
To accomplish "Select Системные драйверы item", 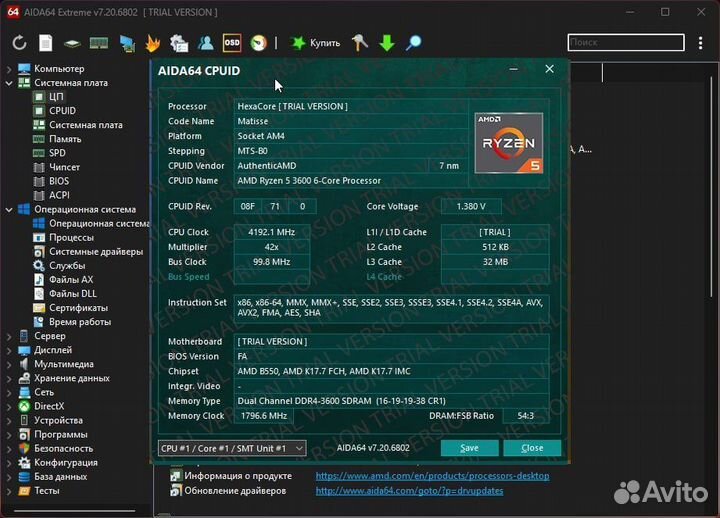I will click(96, 252).
